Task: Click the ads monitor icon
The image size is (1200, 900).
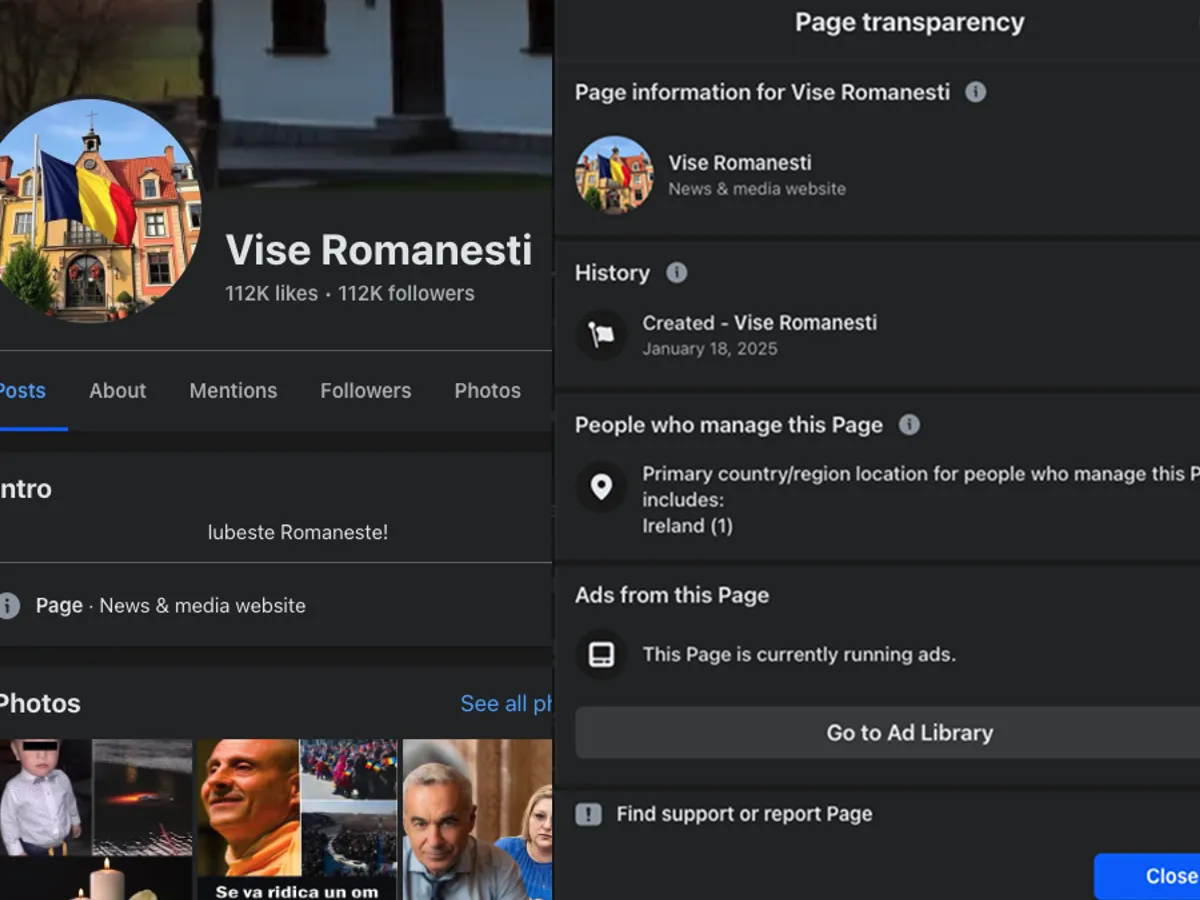Action: click(x=601, y=655)
